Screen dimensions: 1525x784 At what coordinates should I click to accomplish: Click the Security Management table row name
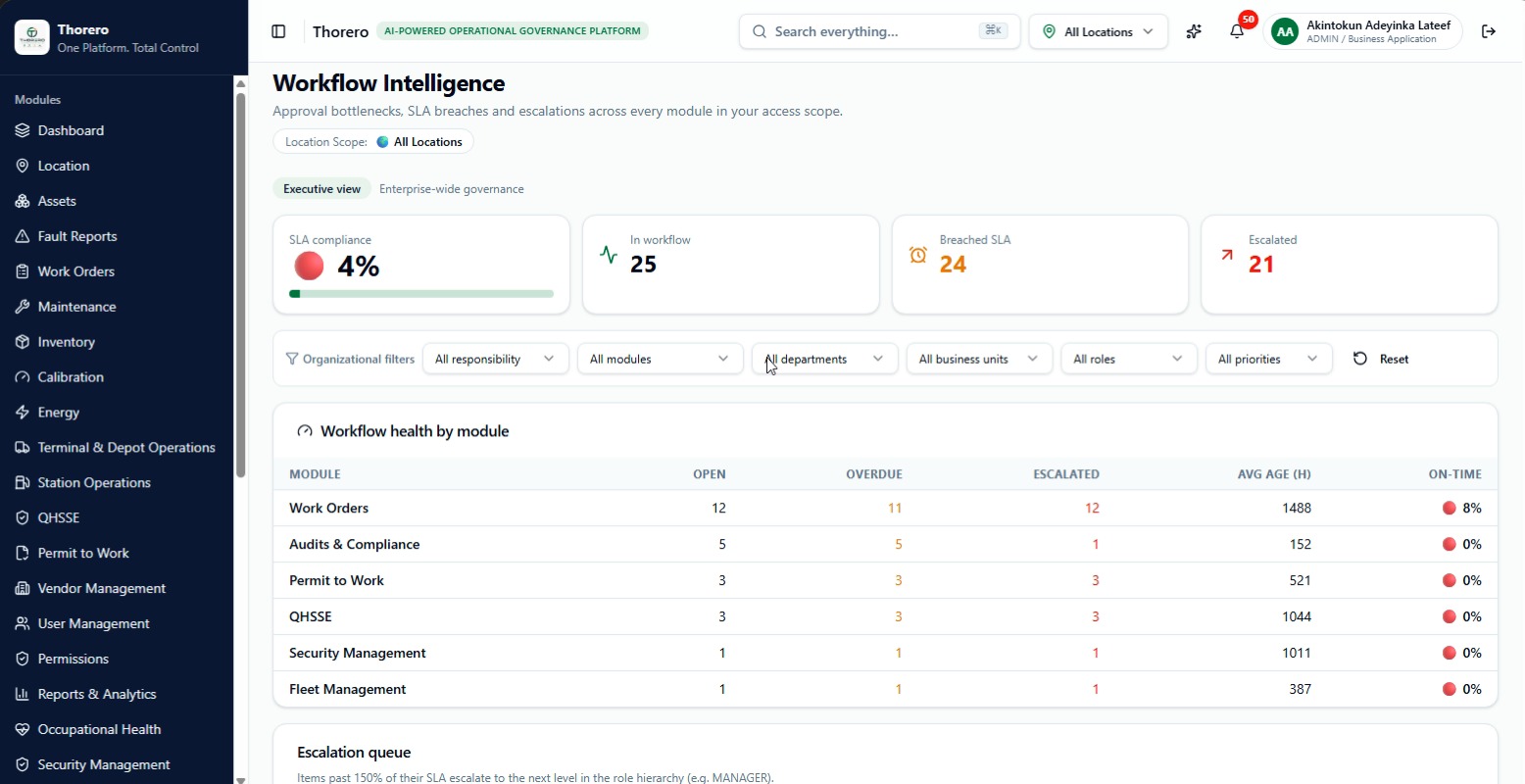[358, 653]
